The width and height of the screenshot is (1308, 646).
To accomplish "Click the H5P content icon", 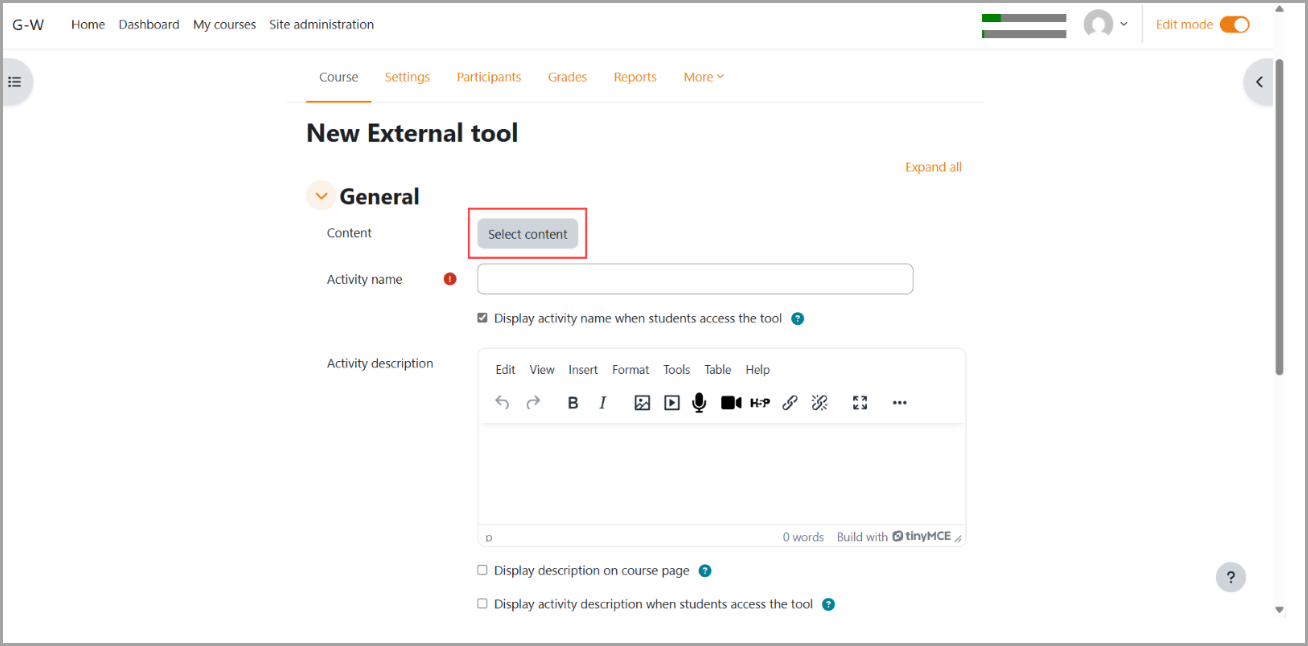I will [x=760, y=403].
